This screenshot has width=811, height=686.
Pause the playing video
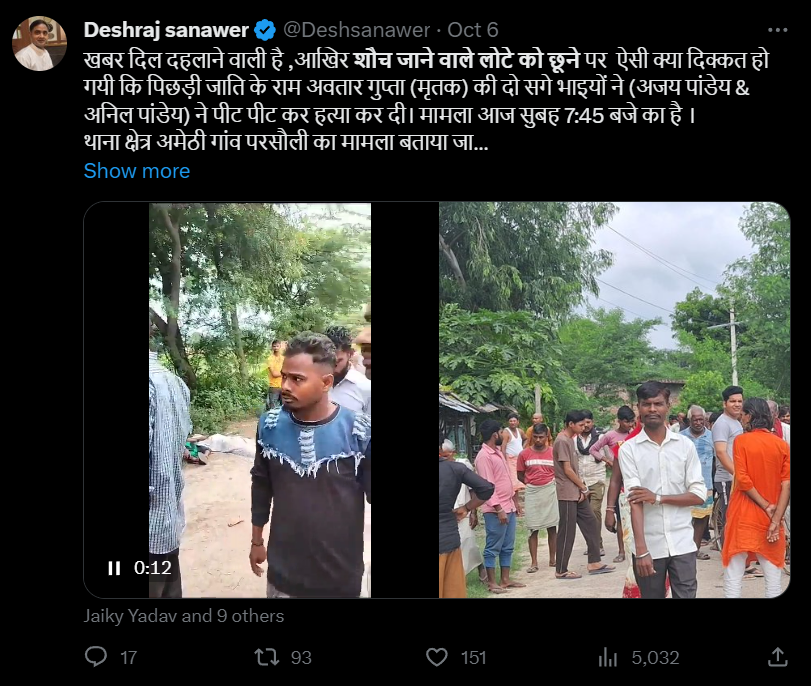pyautogui.click(x=114, y=568)
